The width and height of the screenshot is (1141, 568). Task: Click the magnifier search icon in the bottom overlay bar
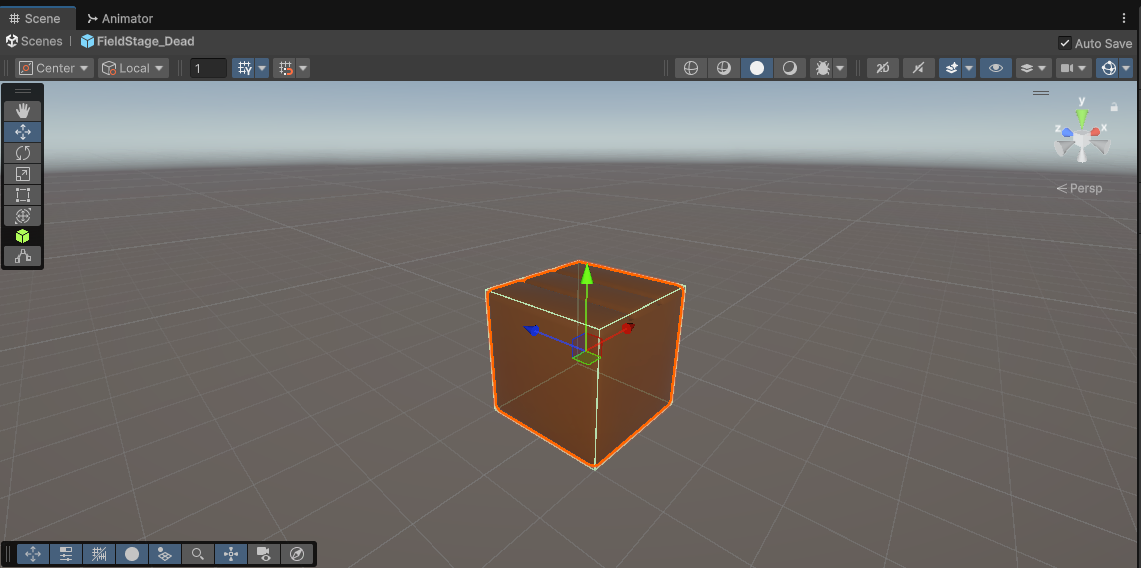pos(198,554)
